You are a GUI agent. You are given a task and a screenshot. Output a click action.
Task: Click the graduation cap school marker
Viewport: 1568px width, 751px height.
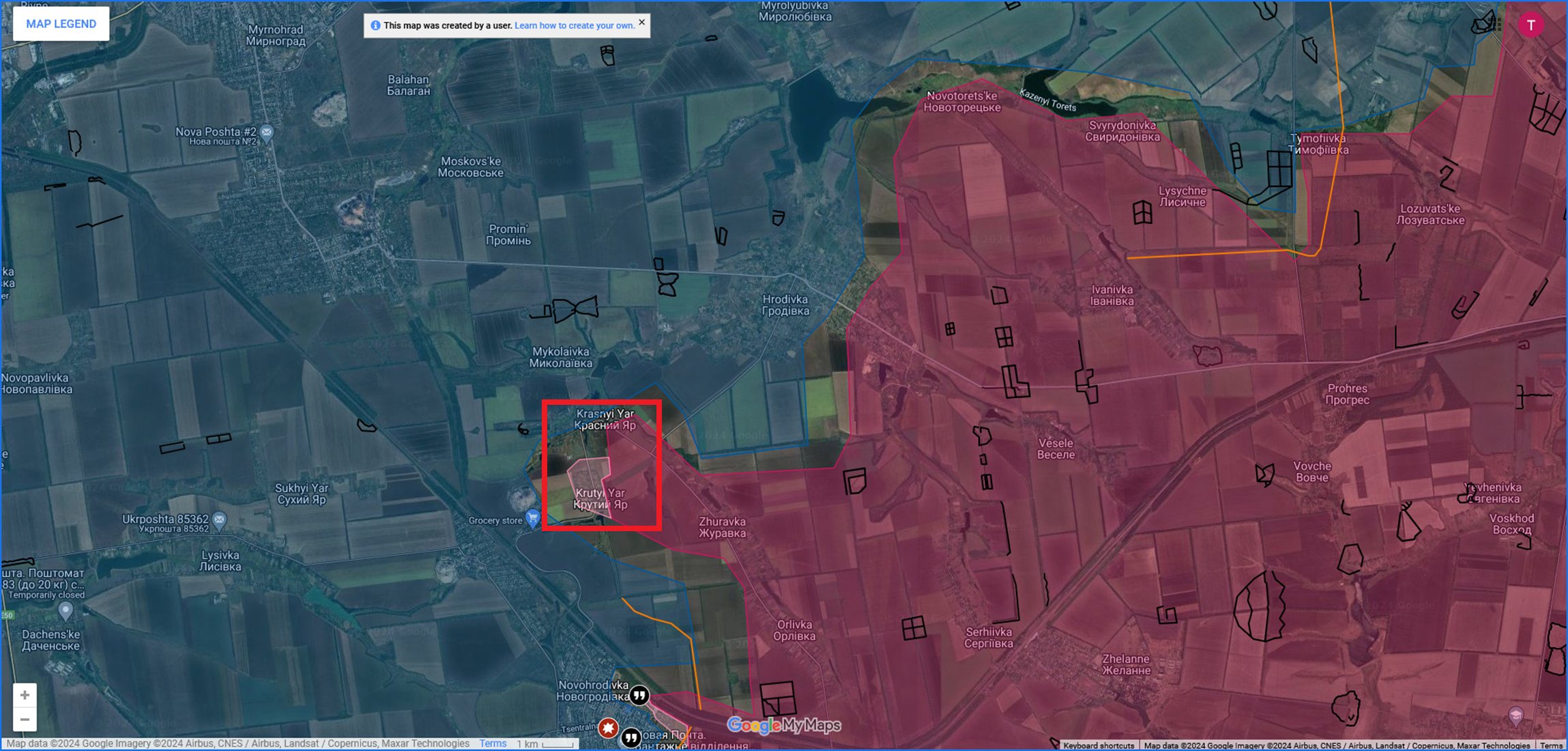(1515, 715)
